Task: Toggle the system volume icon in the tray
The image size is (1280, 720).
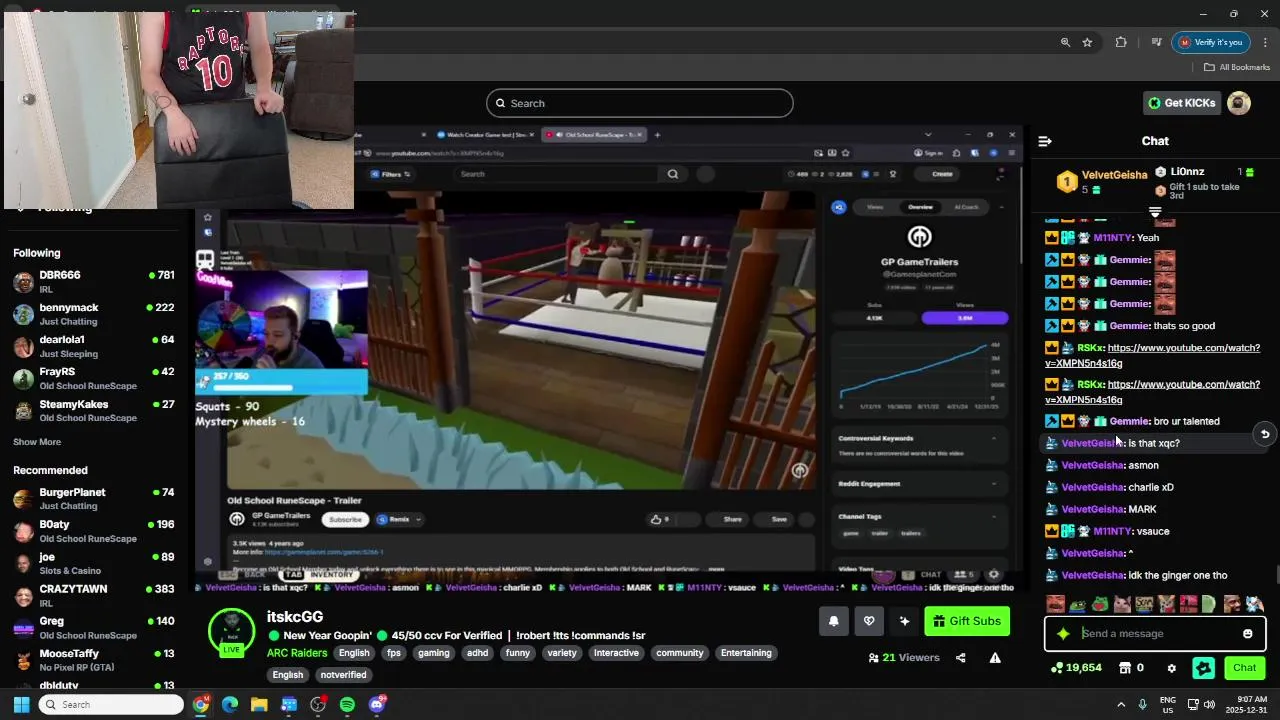Action: pos(1209,705)
